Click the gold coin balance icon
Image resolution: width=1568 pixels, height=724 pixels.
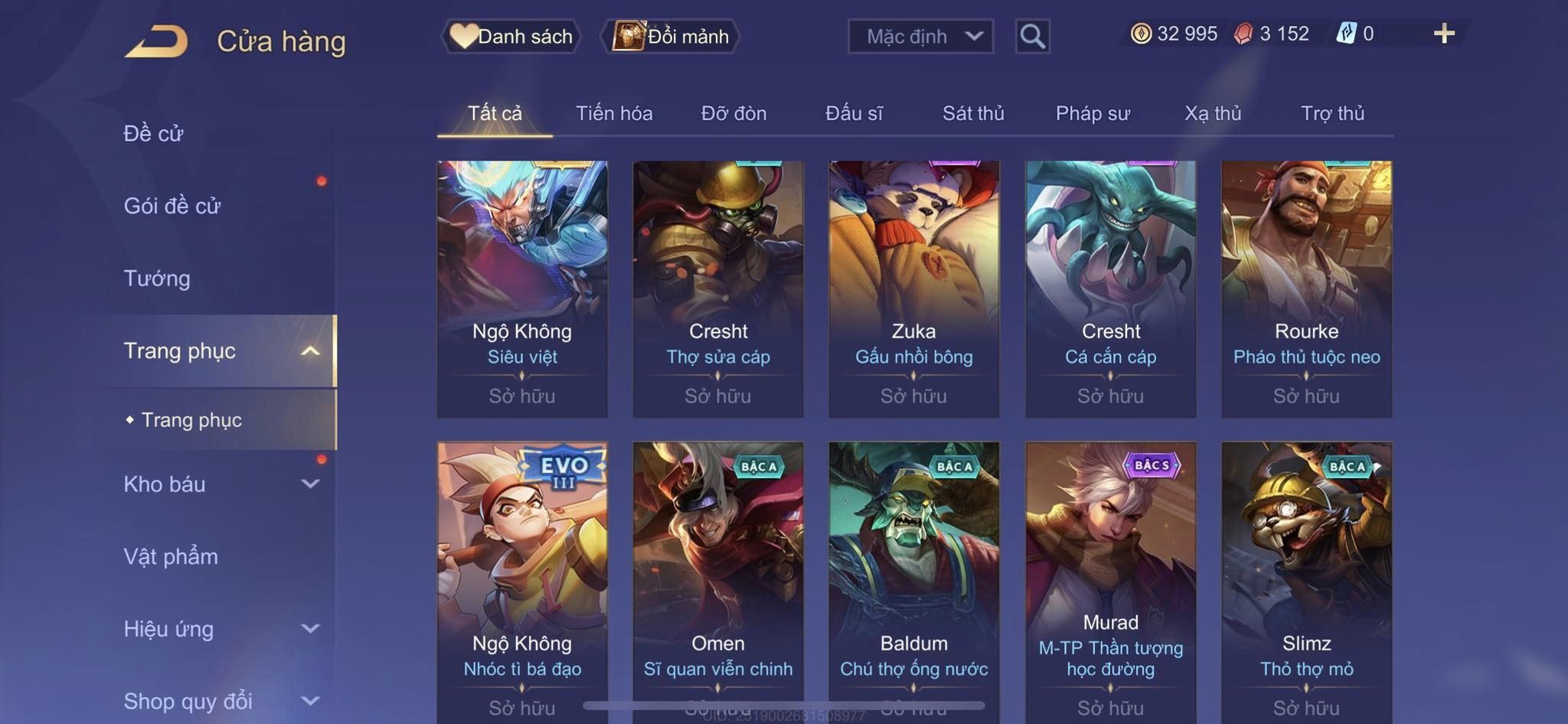click(x=1141, y=34)
